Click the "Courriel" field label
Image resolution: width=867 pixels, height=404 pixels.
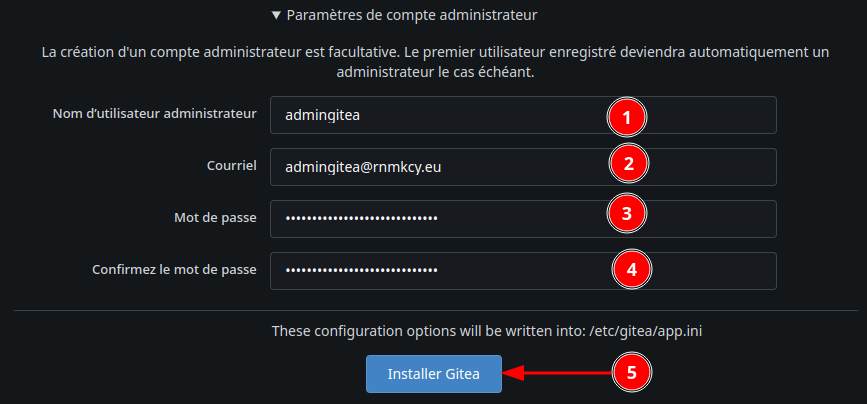point(233,166)
